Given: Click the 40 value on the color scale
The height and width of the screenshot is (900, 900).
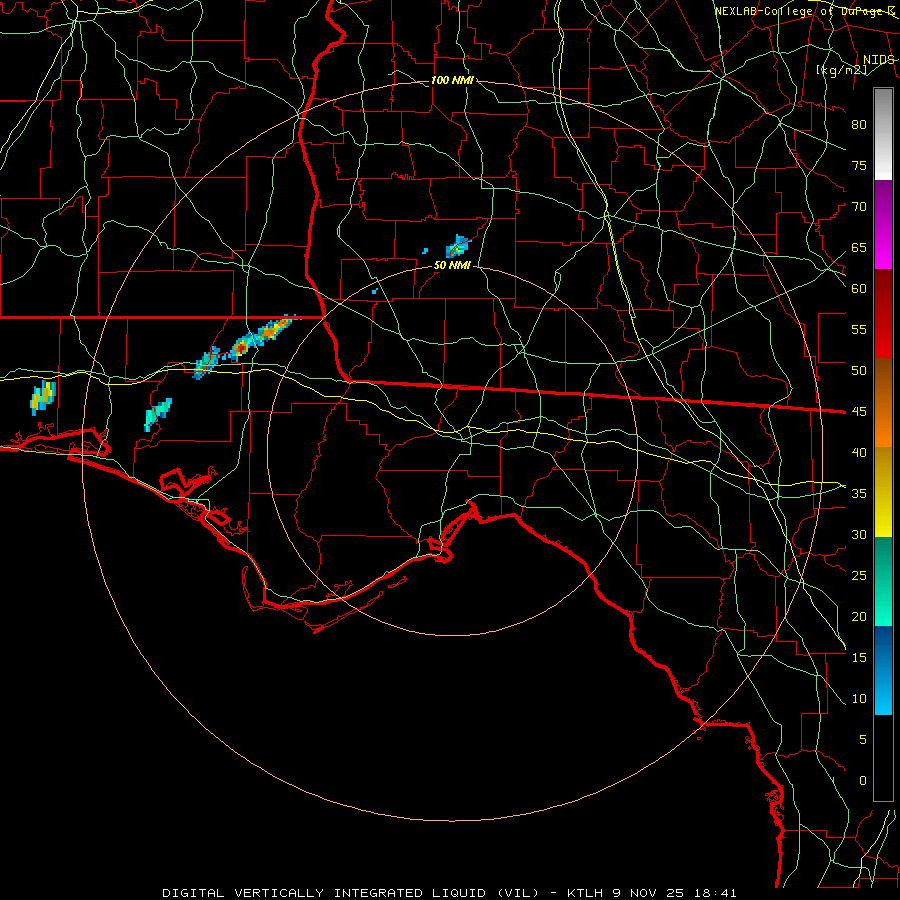Looking at the screenshot, I should tap(859, 453).
